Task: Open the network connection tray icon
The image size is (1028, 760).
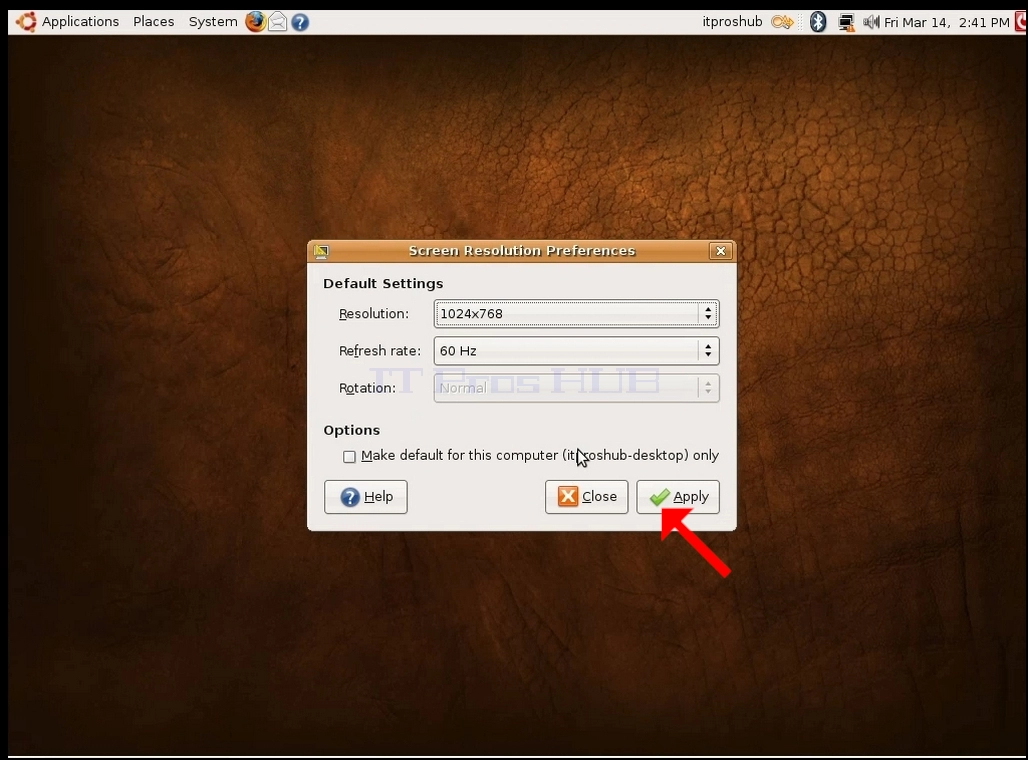Action: pyautogui.click(x=846, y=22)
